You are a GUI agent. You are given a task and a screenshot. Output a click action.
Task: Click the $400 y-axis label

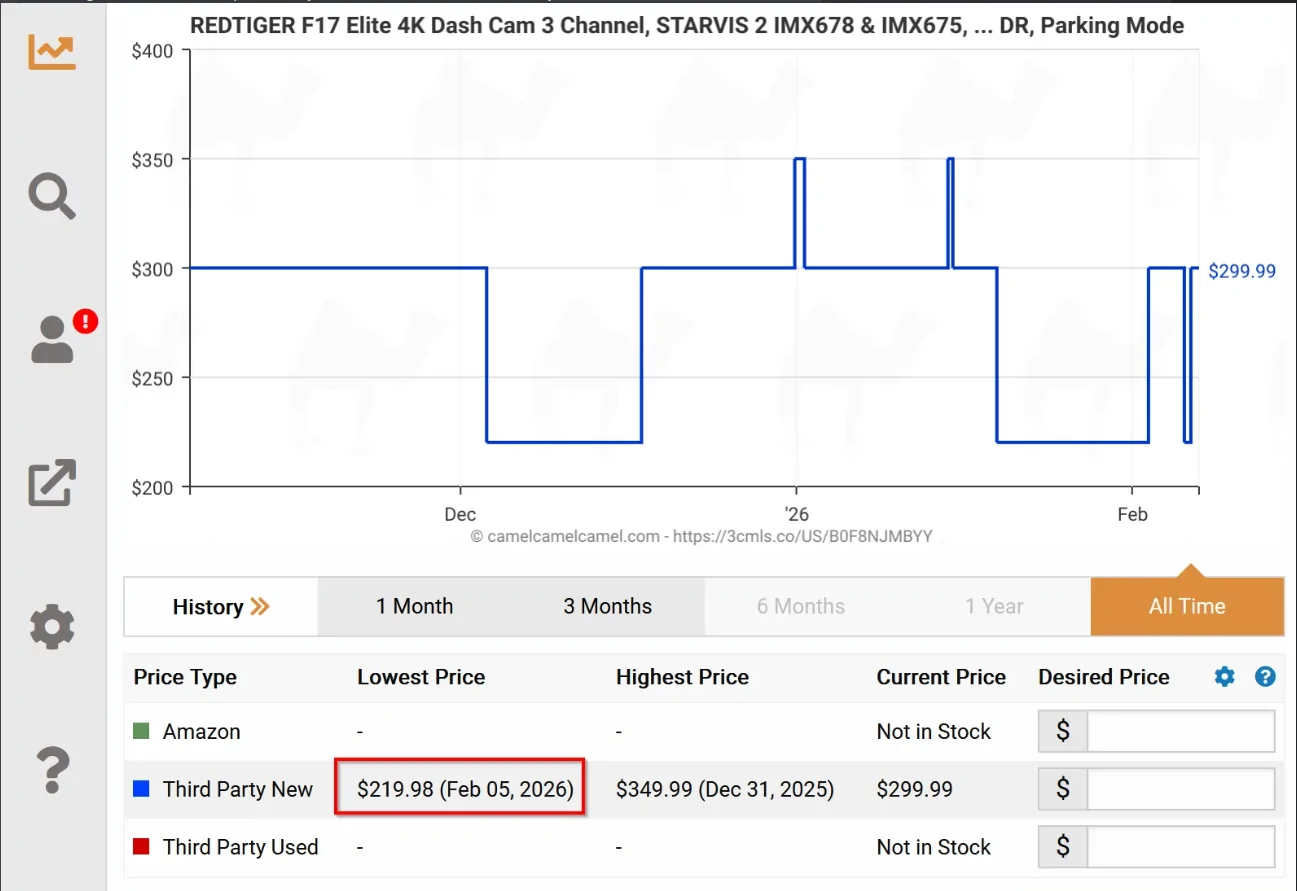153,51
